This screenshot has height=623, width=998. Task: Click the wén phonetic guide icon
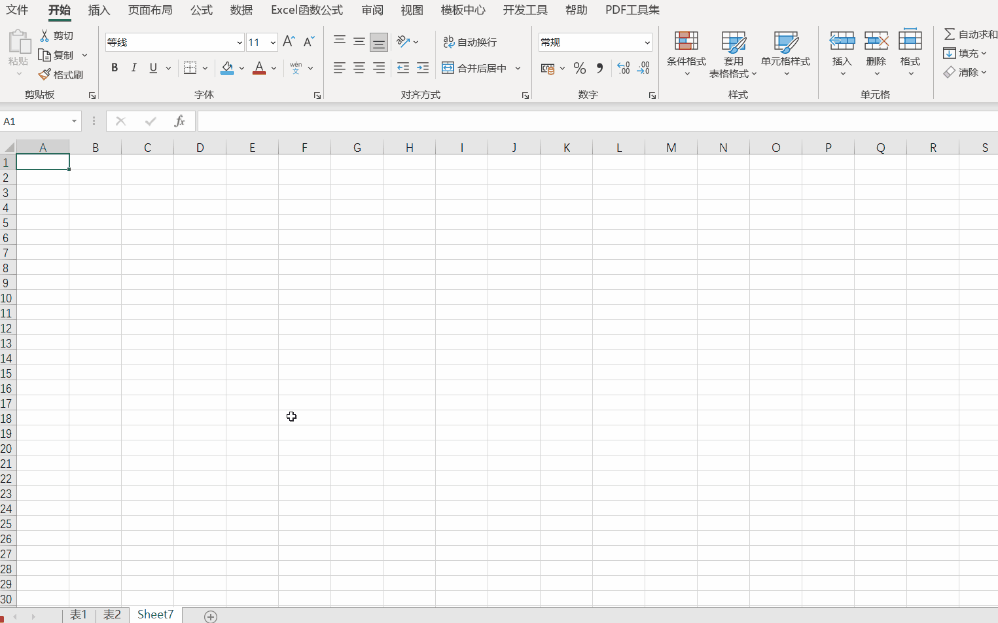coord(296,67)
